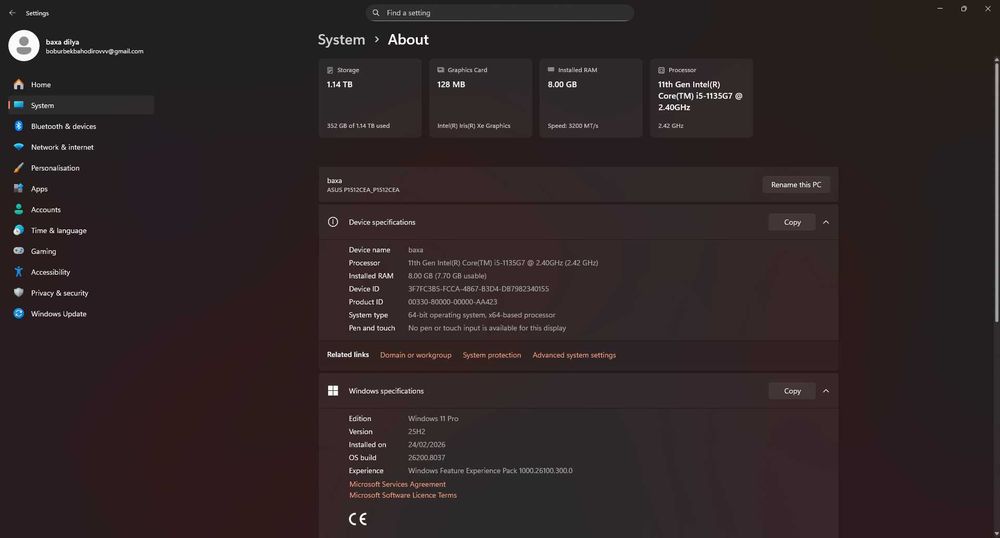Click the Graphics Card icon
1000x538 pixels.
click(x=441, y=70)
